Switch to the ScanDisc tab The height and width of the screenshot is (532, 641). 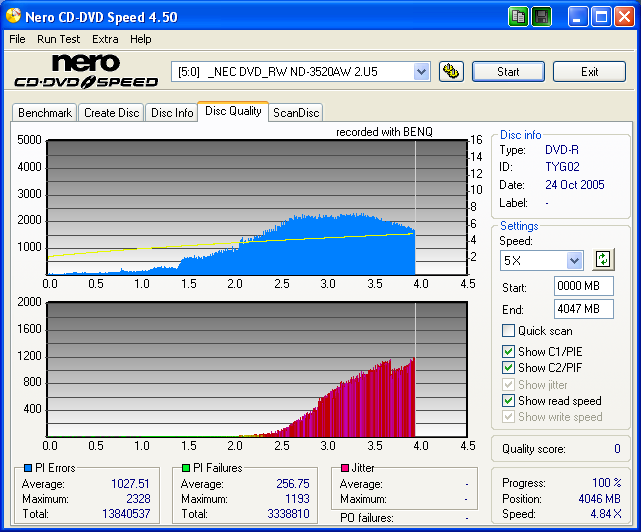(296, 112)
